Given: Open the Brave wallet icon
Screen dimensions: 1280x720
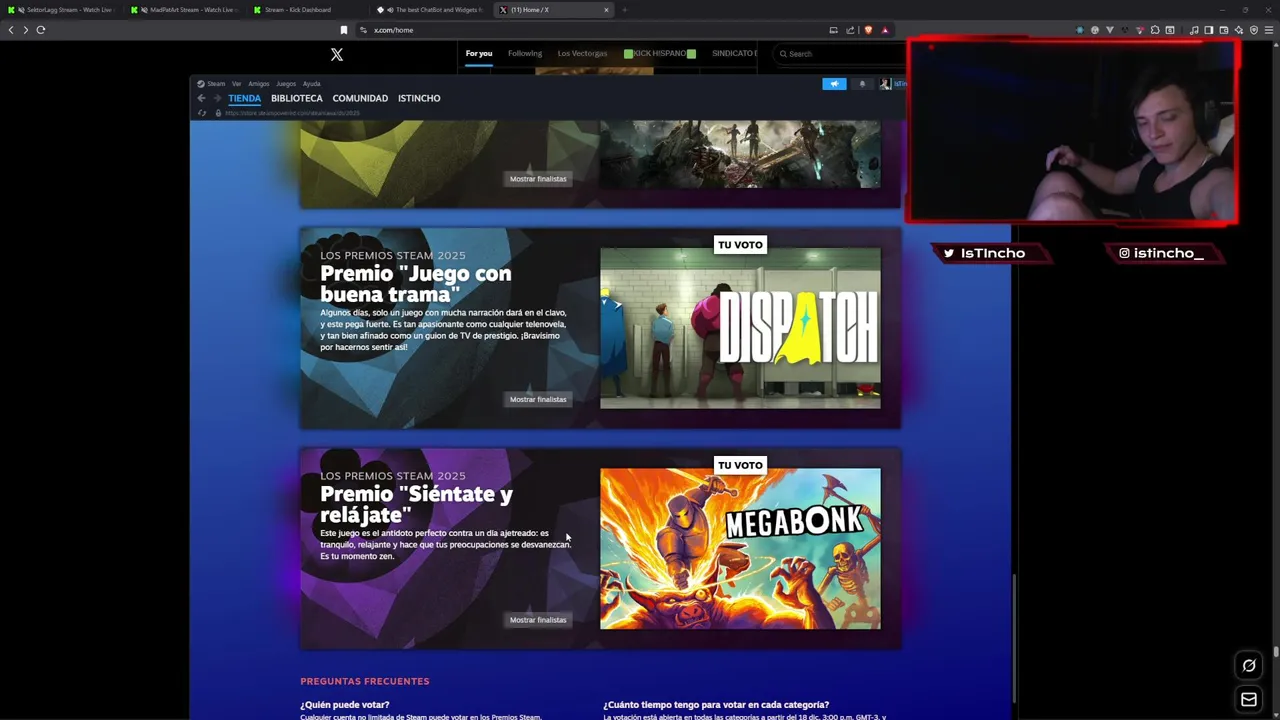Looking at the screenshot, I should 1225,30.
